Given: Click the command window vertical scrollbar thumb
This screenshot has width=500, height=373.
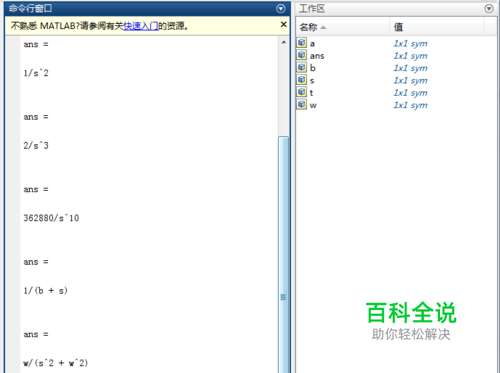Looking at the screenshot, I should pyautogui.click(x=284, y=255).
